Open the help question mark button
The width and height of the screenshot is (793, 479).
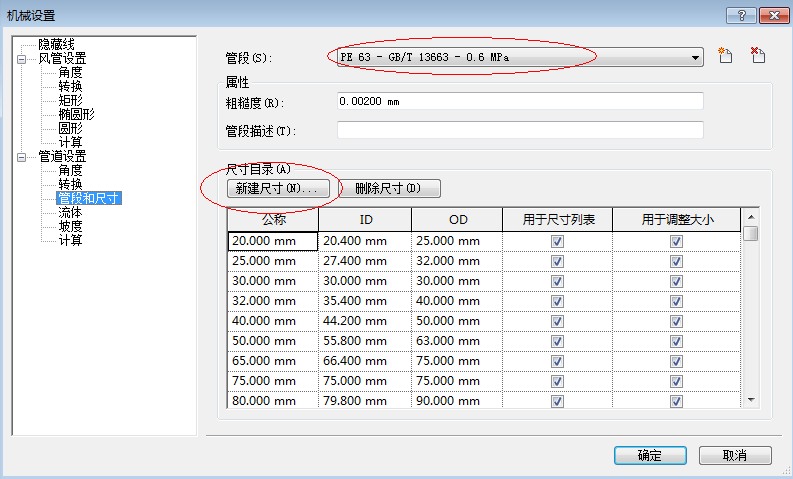741,16
